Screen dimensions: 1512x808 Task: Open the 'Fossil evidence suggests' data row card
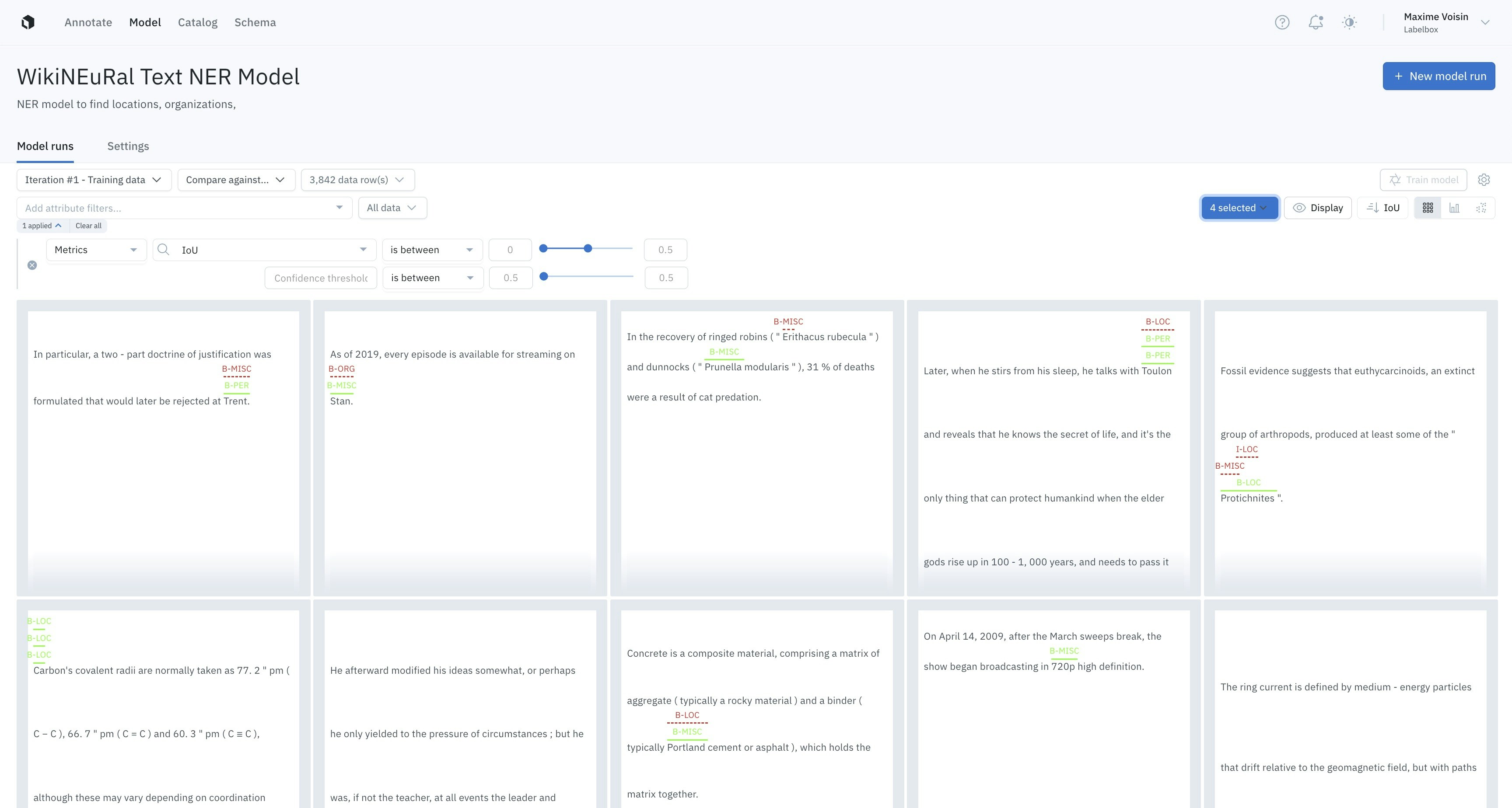1351,448
